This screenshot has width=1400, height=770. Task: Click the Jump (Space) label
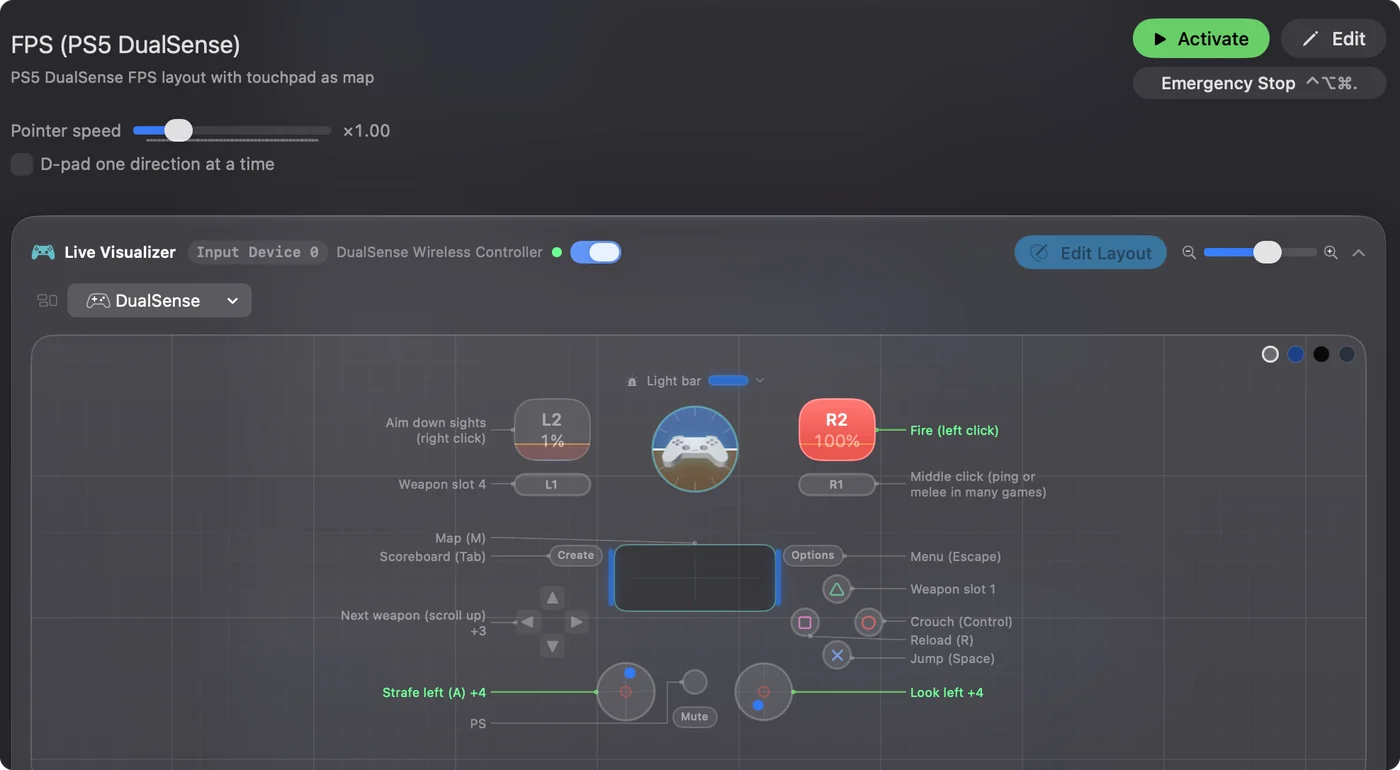pos(953,658)
